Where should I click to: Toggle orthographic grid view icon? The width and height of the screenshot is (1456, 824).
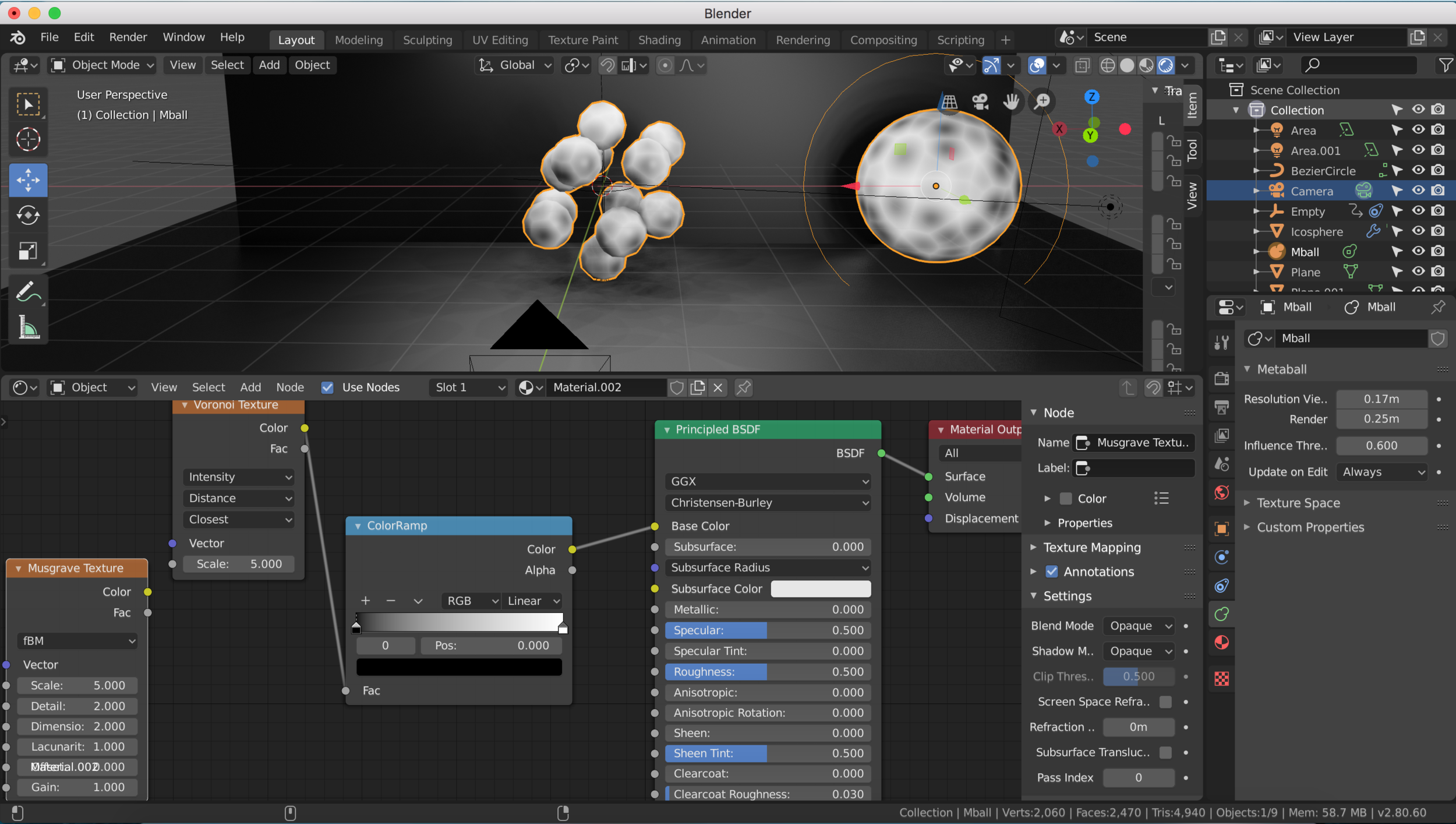[949, 102]
